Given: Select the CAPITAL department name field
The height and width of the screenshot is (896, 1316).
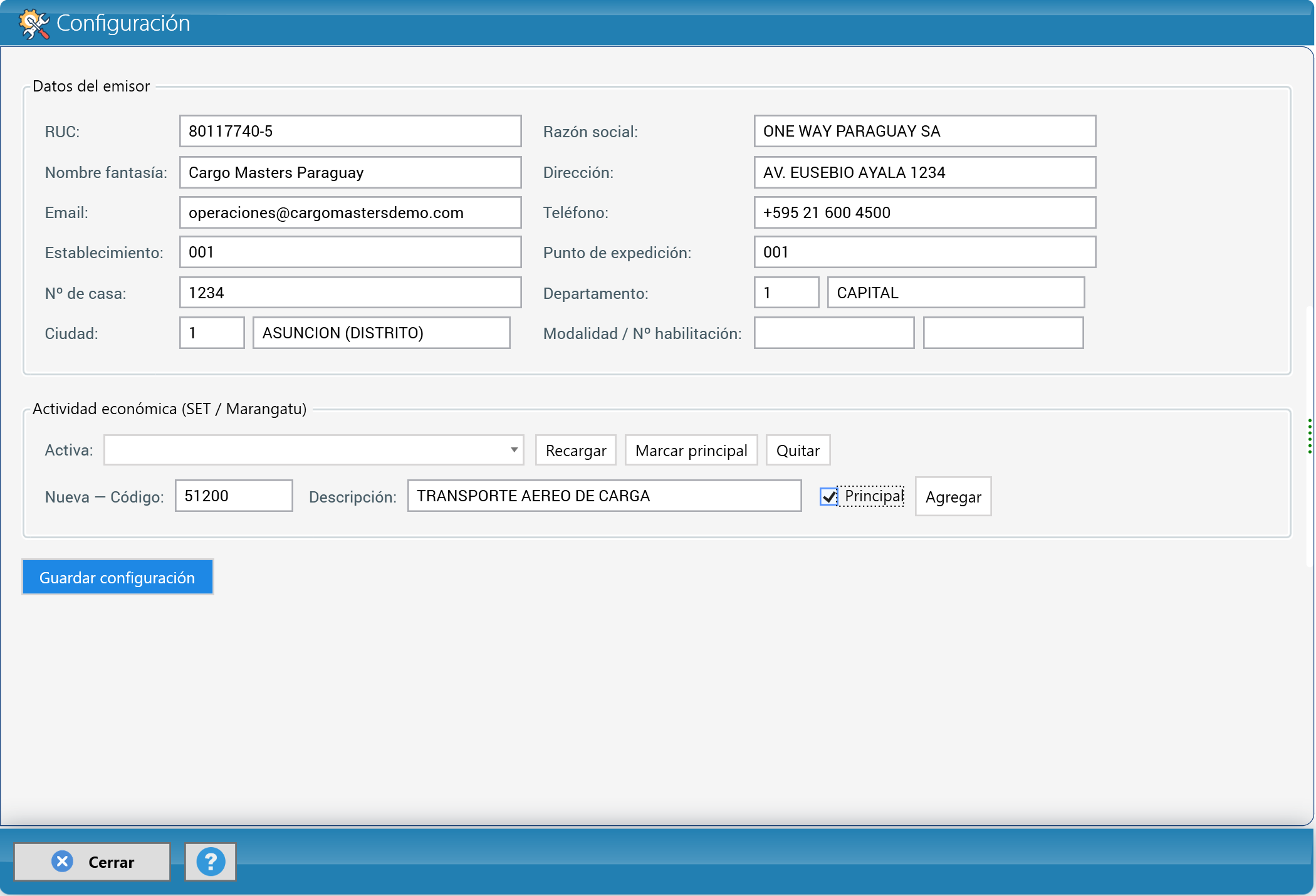Looking at the screenshot, I should [956, 293].
